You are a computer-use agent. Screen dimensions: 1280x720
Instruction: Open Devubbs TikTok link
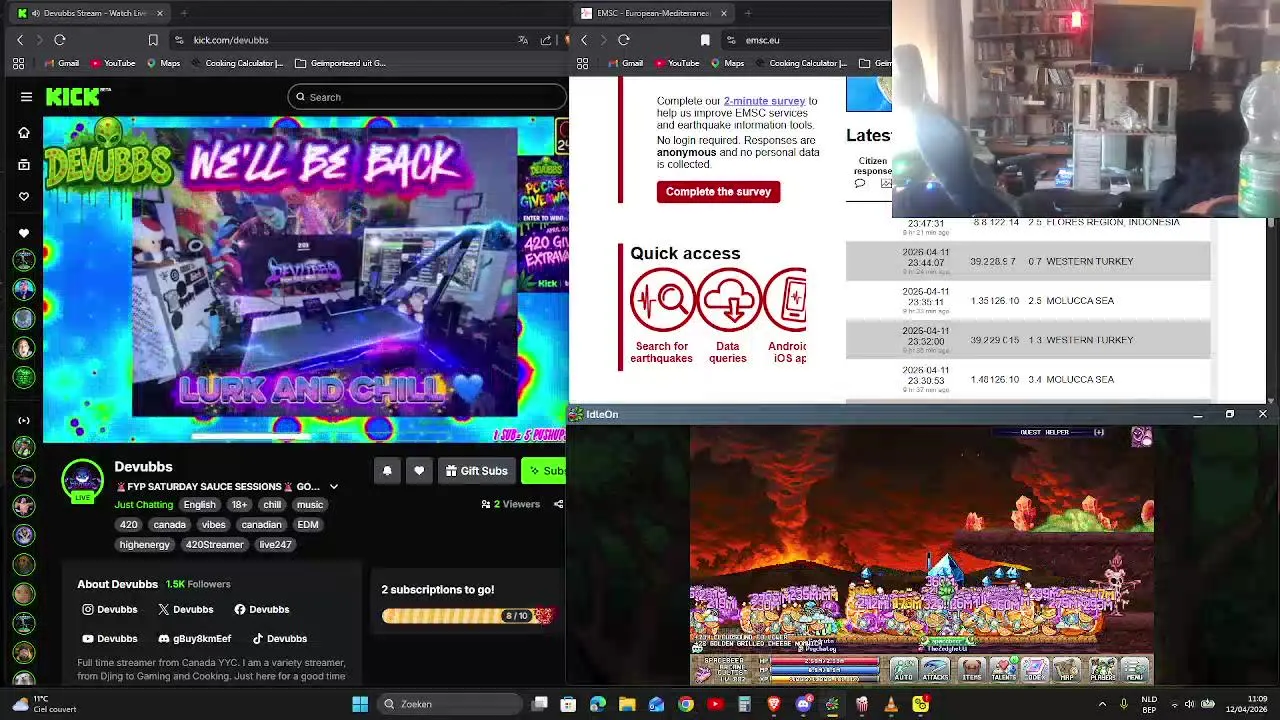[279, 639]
